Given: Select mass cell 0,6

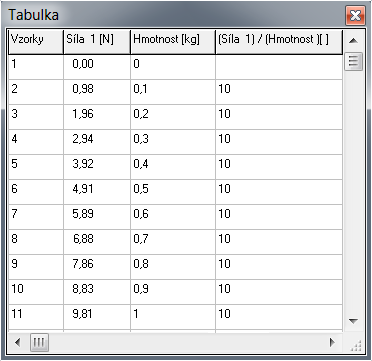Looking at the screenshot, I should [x=173, y=217].
